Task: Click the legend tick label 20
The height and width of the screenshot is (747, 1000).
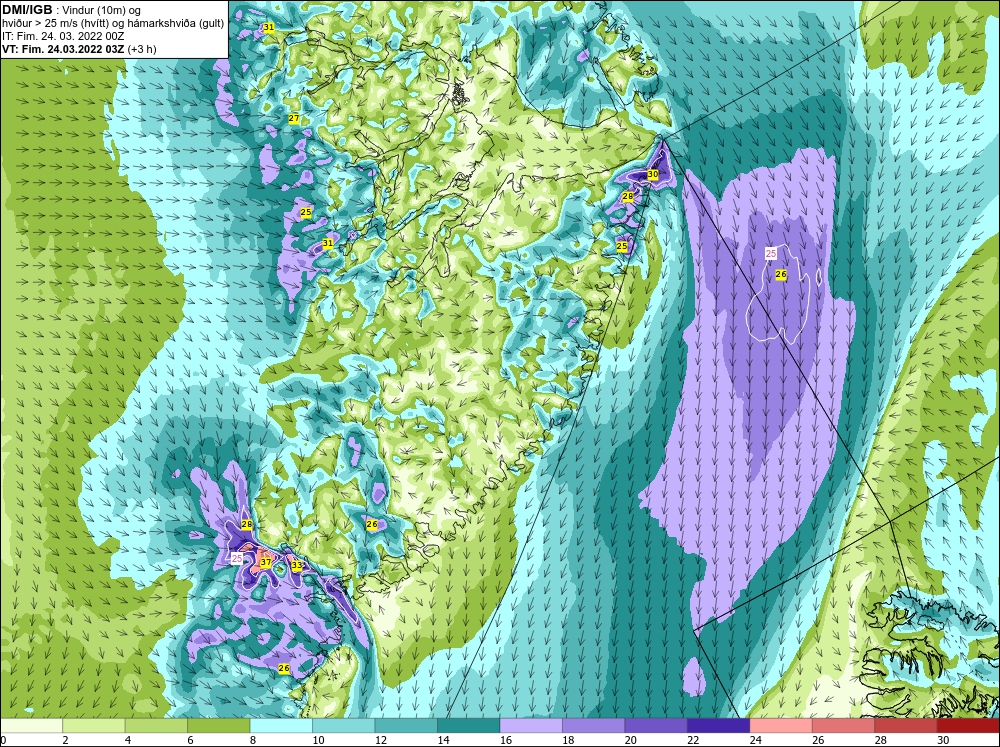Action: (630, 740)
